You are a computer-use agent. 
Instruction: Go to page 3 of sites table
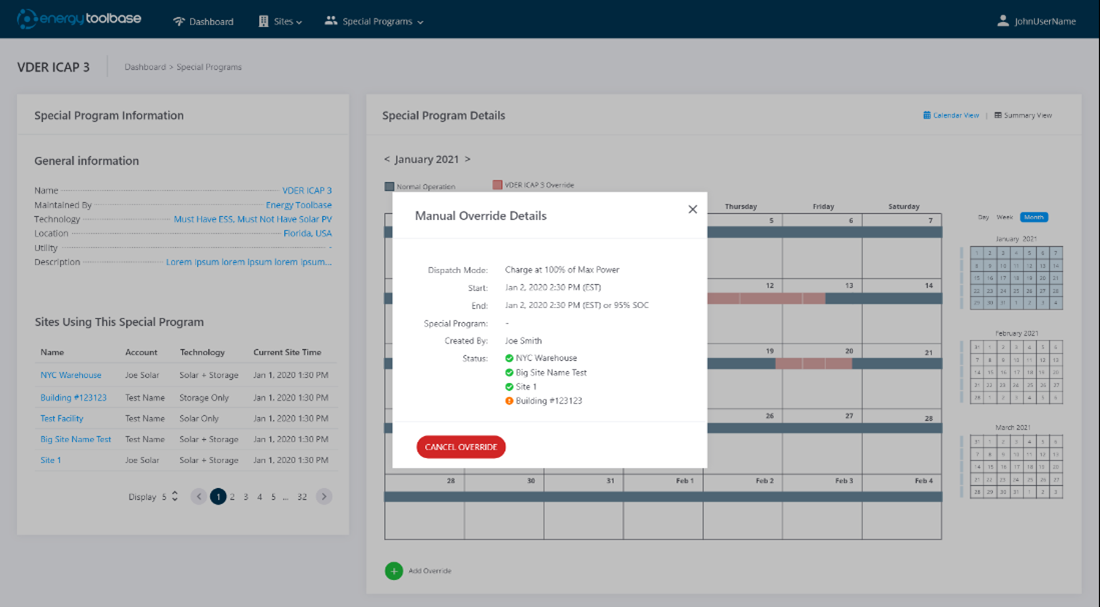point(246,497)
